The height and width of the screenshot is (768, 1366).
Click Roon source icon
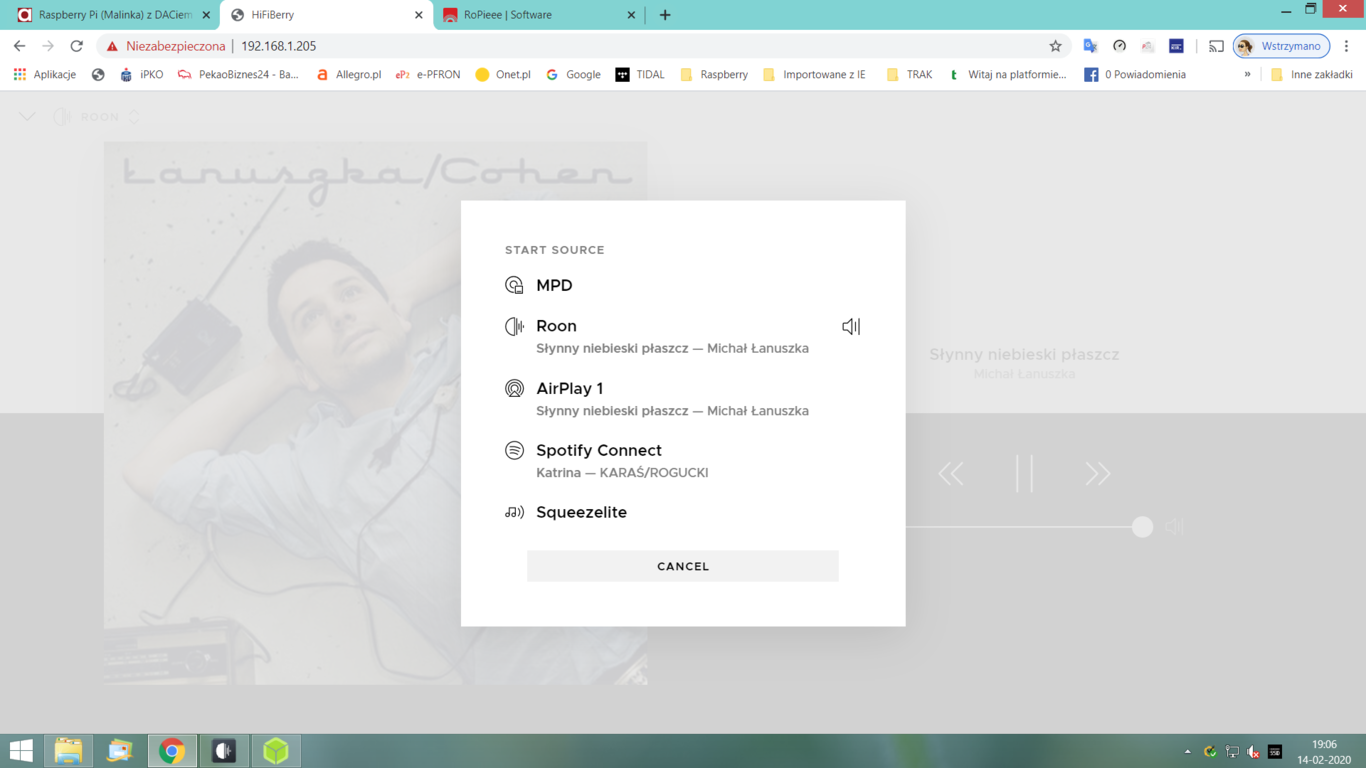514,326
